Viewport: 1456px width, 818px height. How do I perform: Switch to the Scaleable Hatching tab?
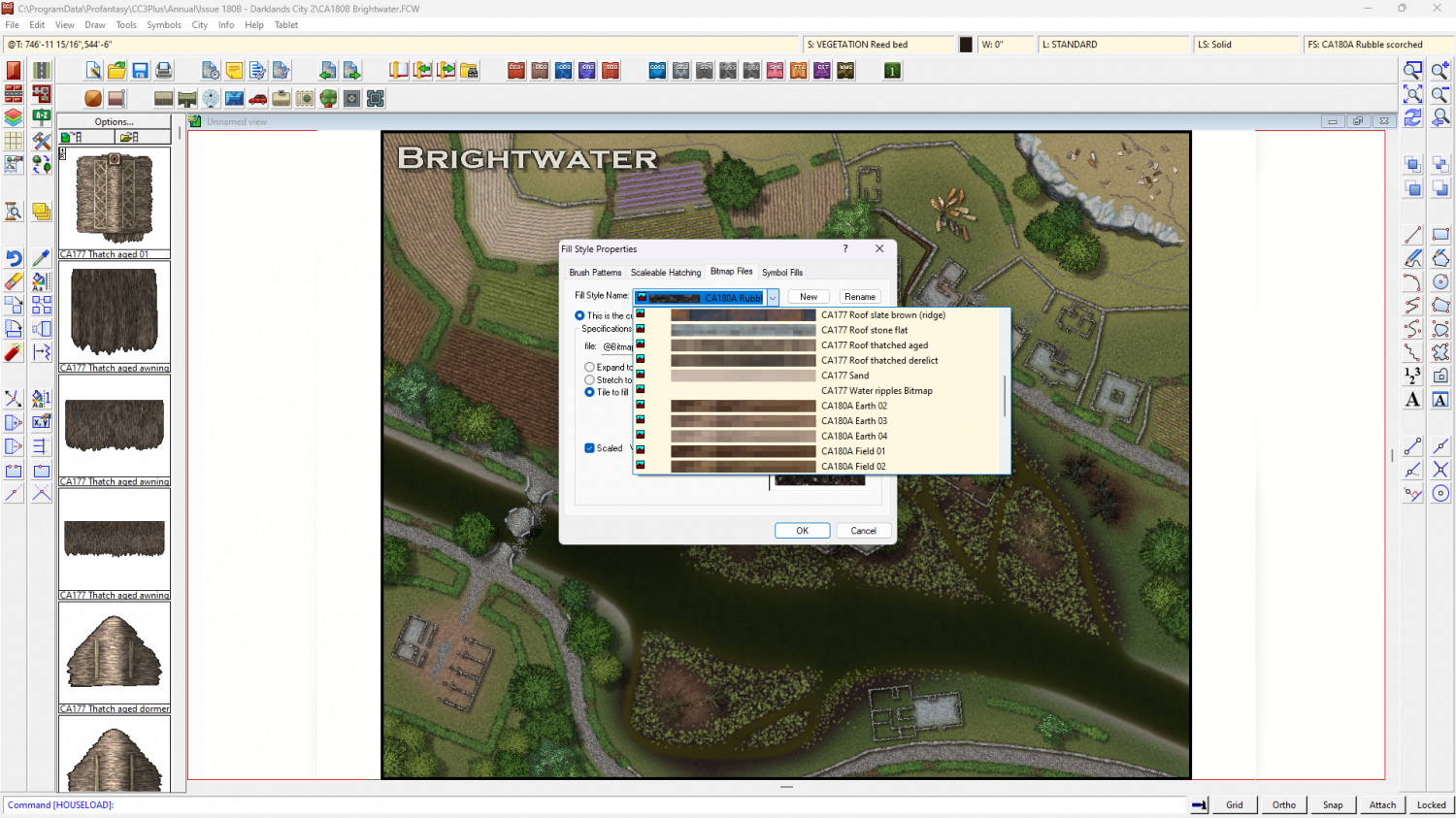point(666,273)
